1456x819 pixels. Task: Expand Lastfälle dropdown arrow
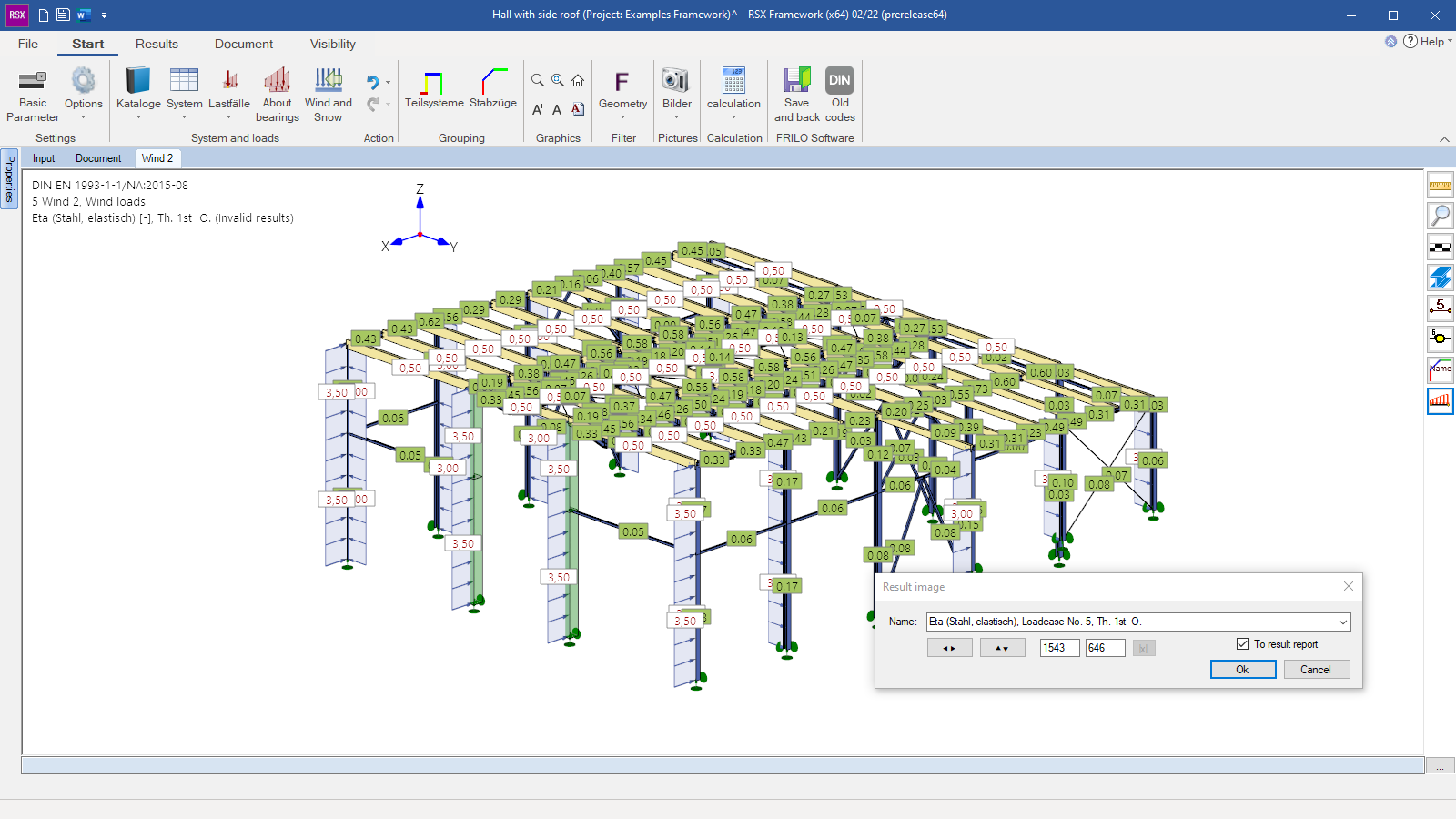click(229, 117)
